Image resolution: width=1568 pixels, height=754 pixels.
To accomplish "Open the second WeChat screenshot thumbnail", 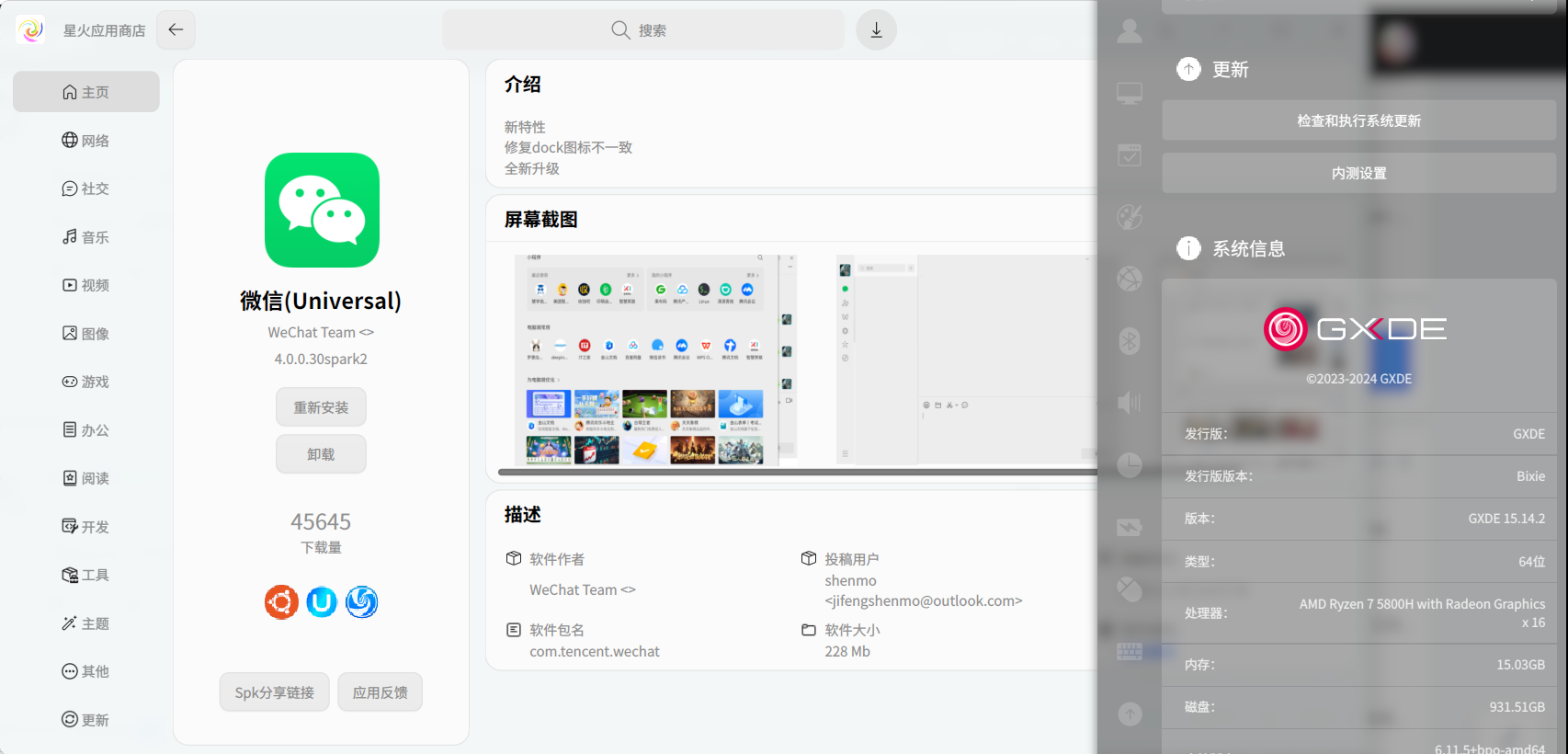I will [x=967, y=360].
